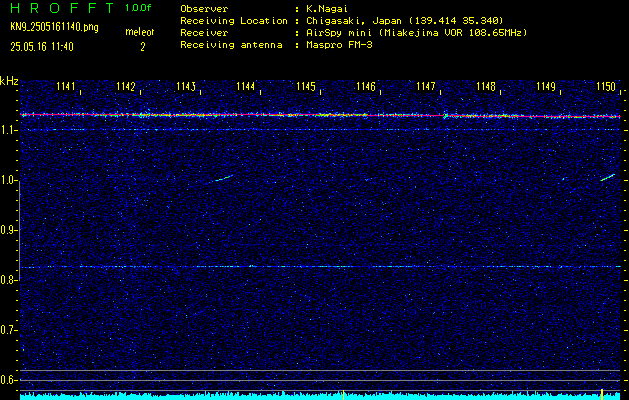Click the 1148 time marker
This screenshot has width=629, height=400.
coord(486,87)
